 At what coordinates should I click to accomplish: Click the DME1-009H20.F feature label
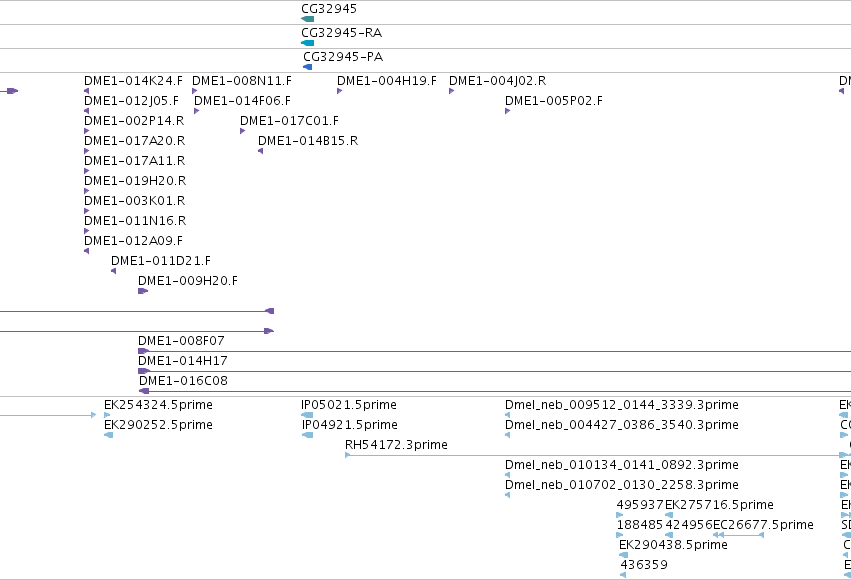tap(188, 281)
